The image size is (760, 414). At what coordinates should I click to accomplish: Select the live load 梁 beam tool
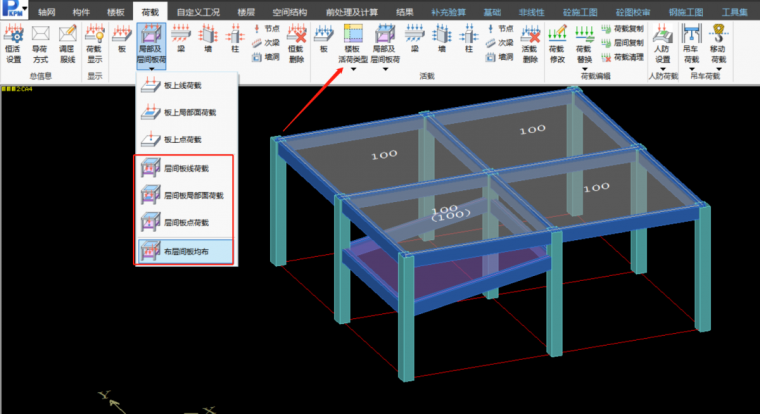pos(414,40)
